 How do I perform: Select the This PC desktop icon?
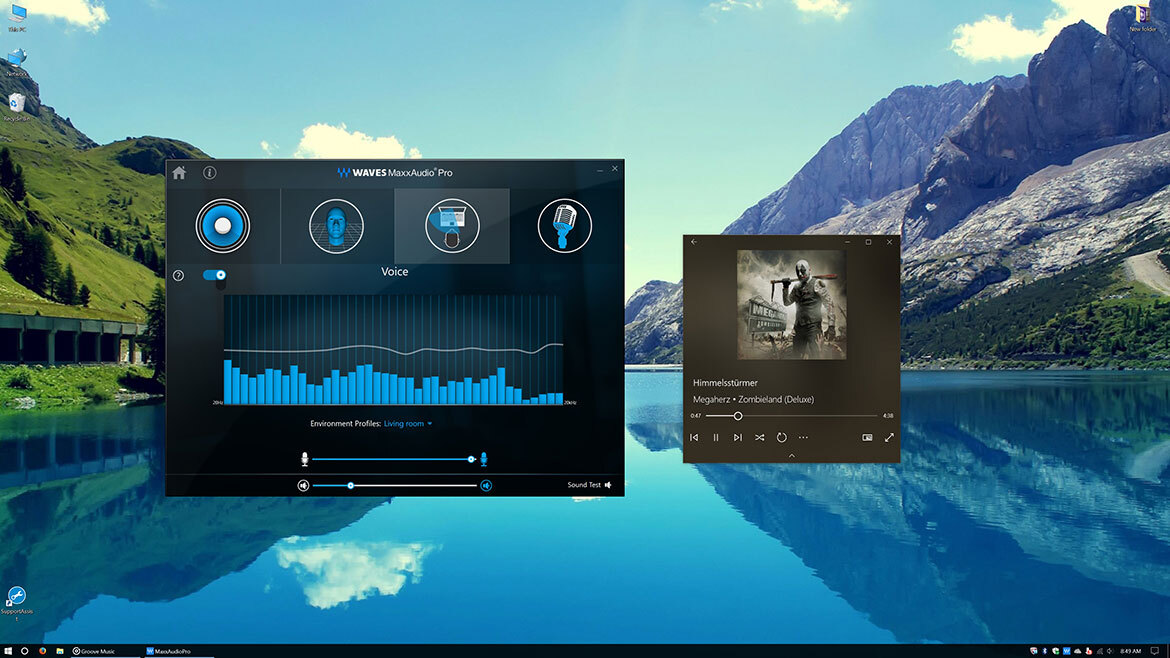tap(16, 18)
